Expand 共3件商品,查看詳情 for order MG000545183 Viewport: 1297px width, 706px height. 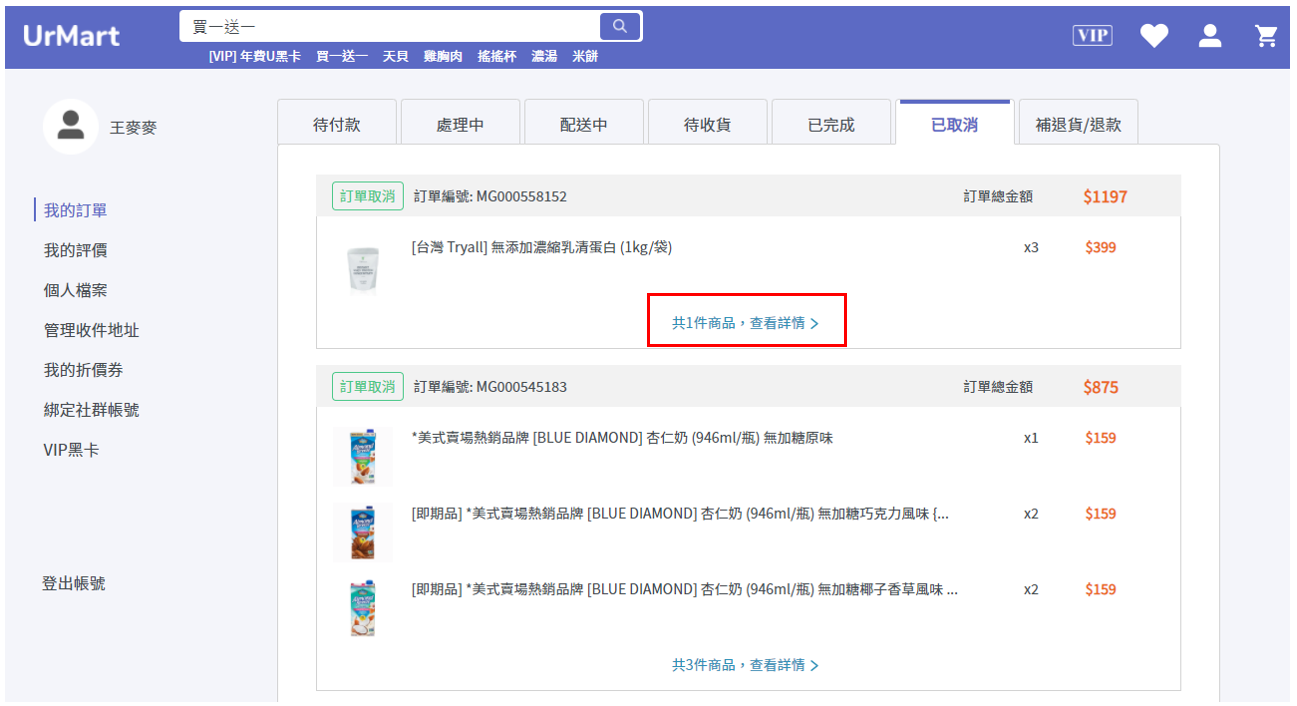[x=746, y=665]
